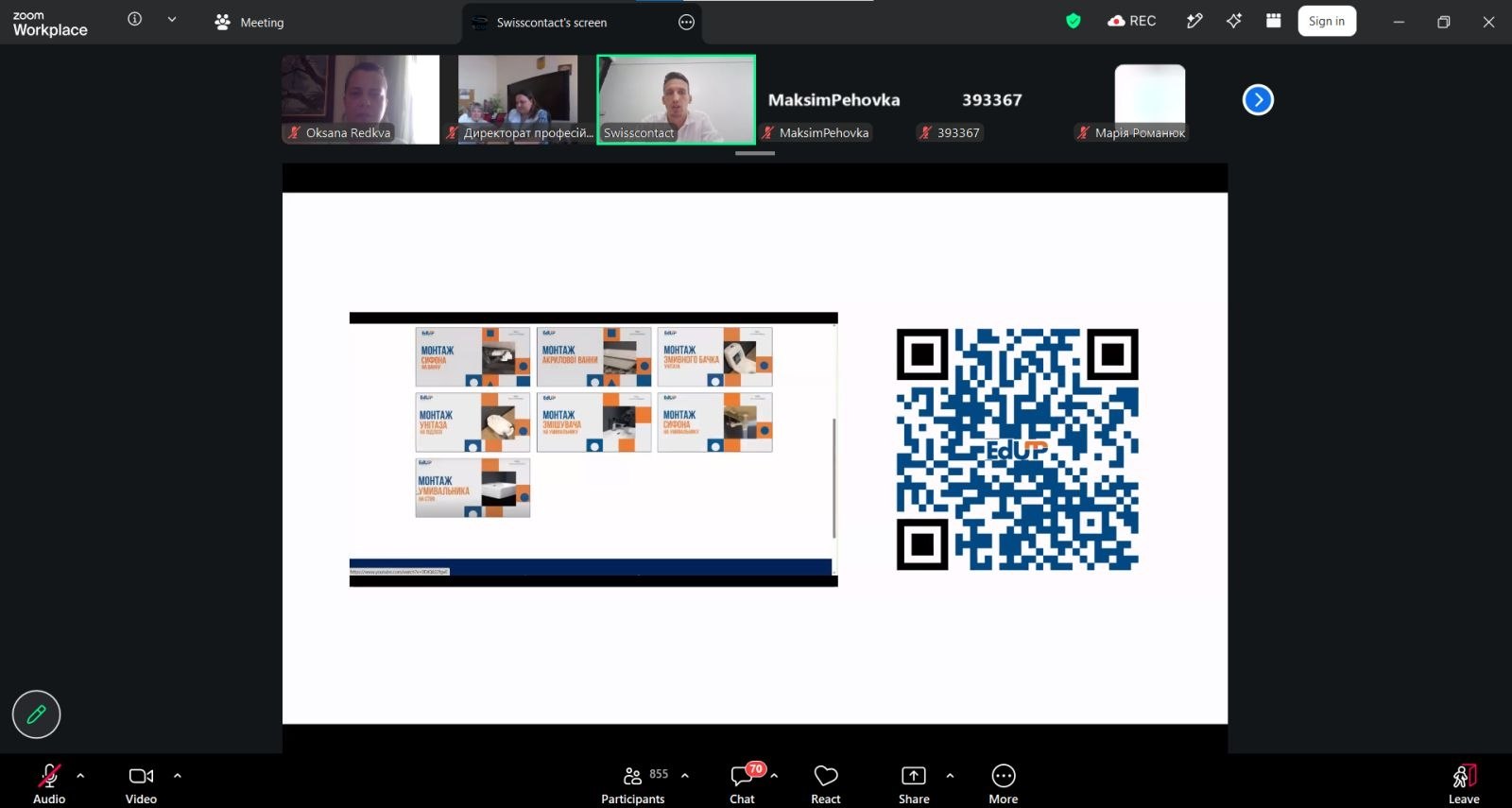Leave the meeting
Image resolution: width=1512 pixels, height=808 pixels.
1464,784
